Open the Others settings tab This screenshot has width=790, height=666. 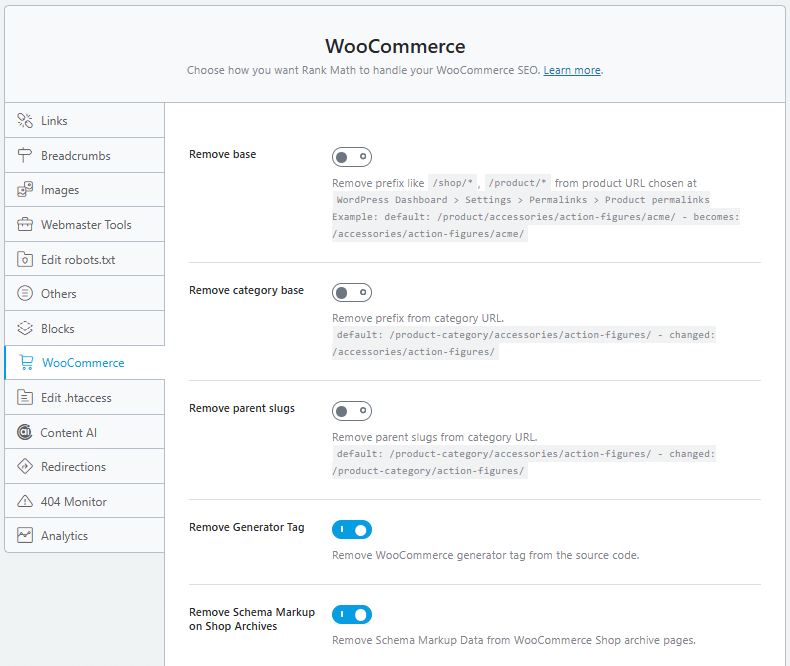(59, 294)
